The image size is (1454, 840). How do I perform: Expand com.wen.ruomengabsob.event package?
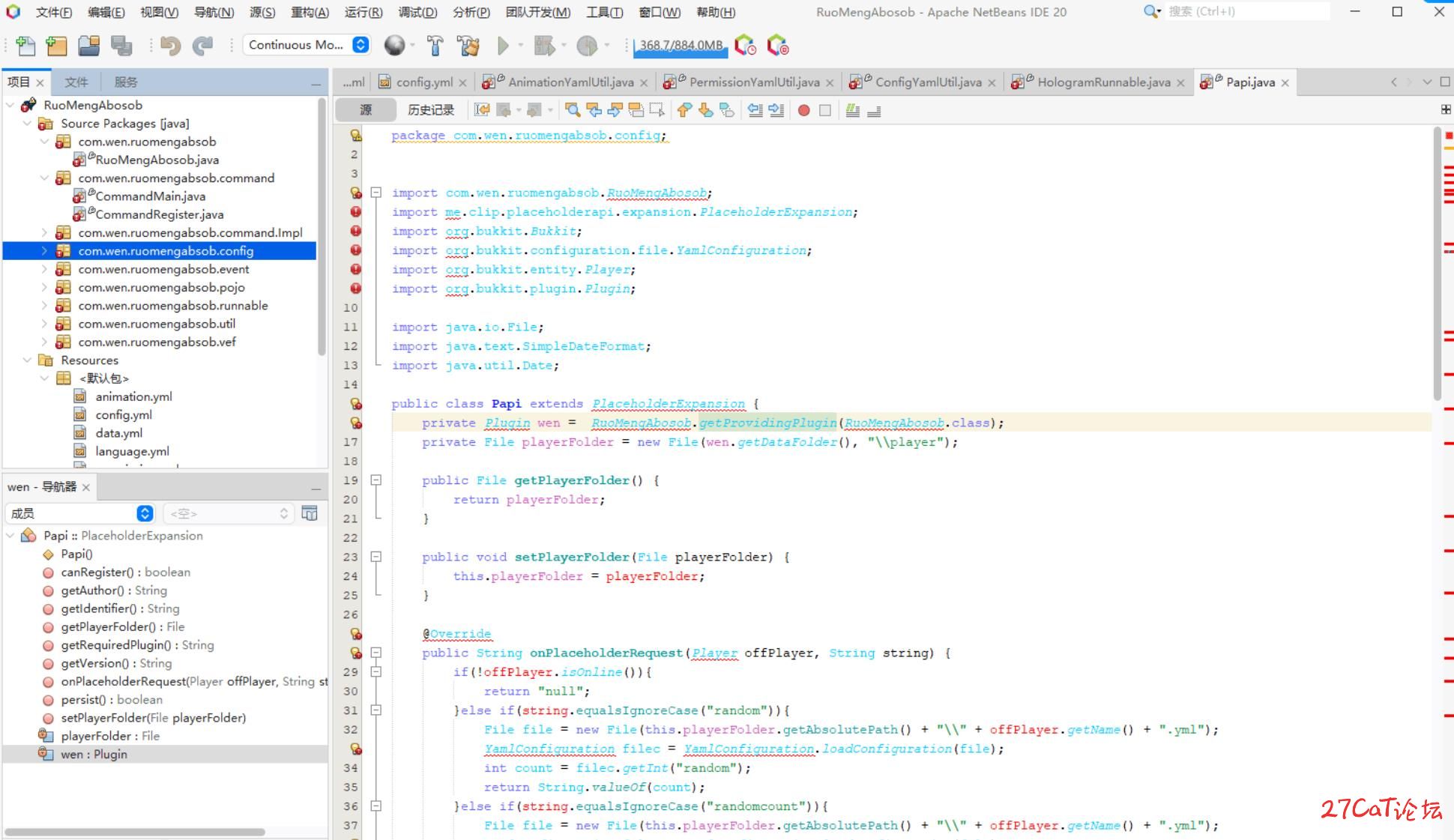44,269
